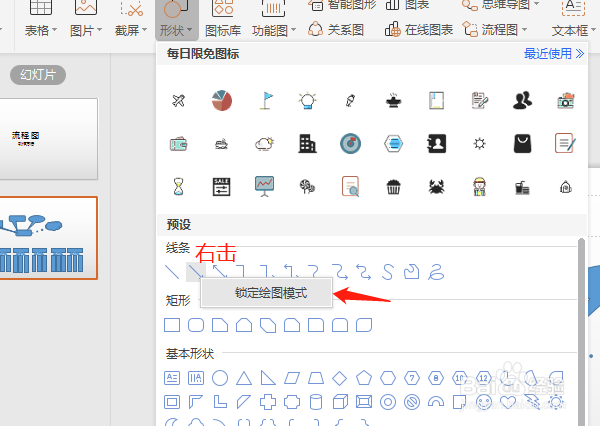600x426 pixels.
Task: Select the plain rectangle shape
Action: (x=172, y=325)
